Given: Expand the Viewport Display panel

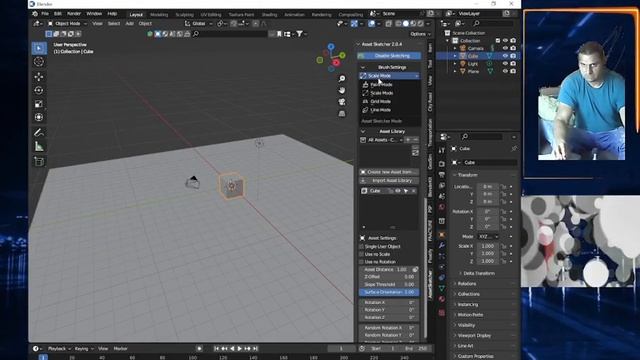Looking at the screenshot, I should 473,336.
